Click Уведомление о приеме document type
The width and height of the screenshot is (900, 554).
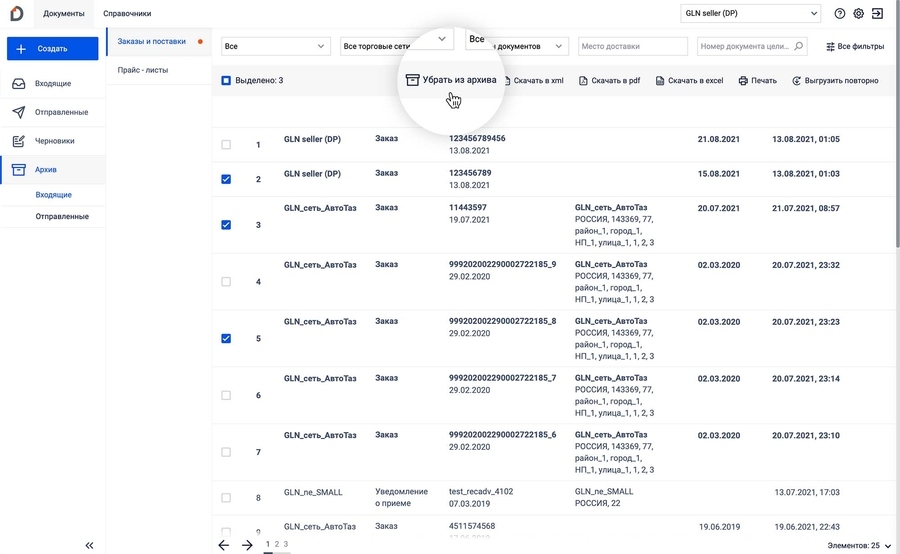pos(401,497)
